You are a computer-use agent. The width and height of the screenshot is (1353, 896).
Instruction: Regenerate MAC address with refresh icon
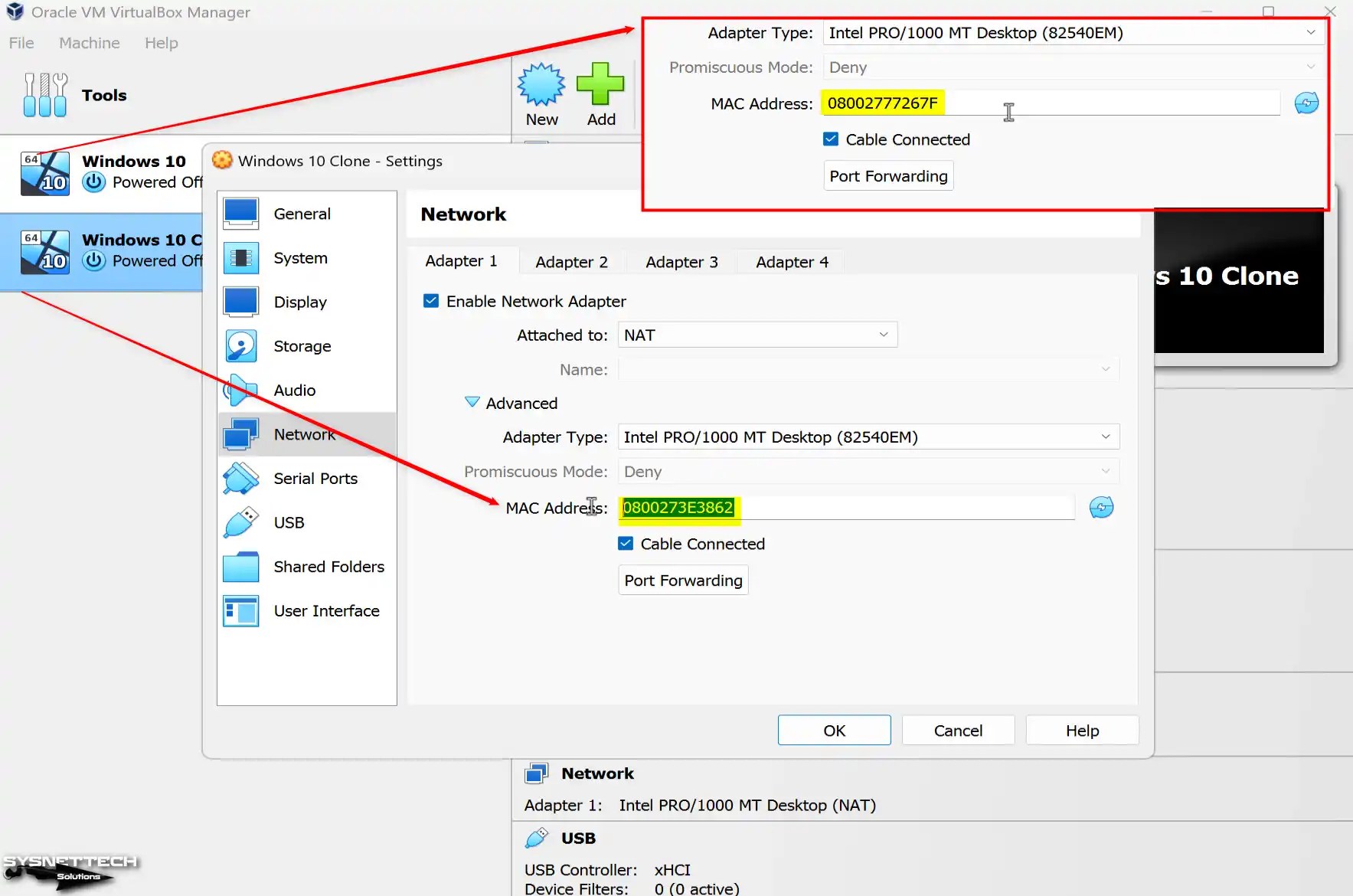pyautogui.click(x=1101, y=507)
